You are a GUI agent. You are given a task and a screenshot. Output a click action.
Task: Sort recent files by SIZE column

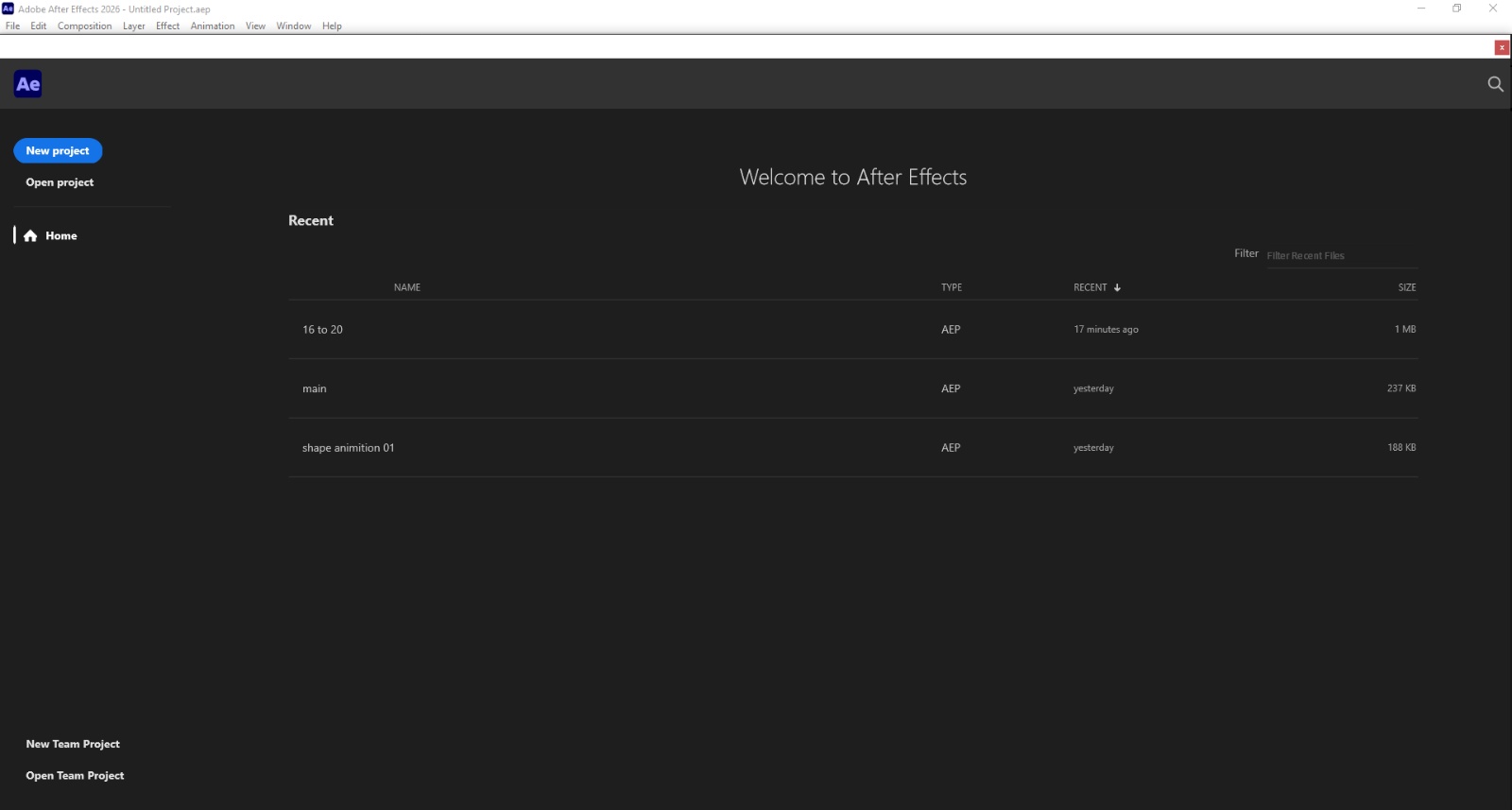(x=1407, y=287)
